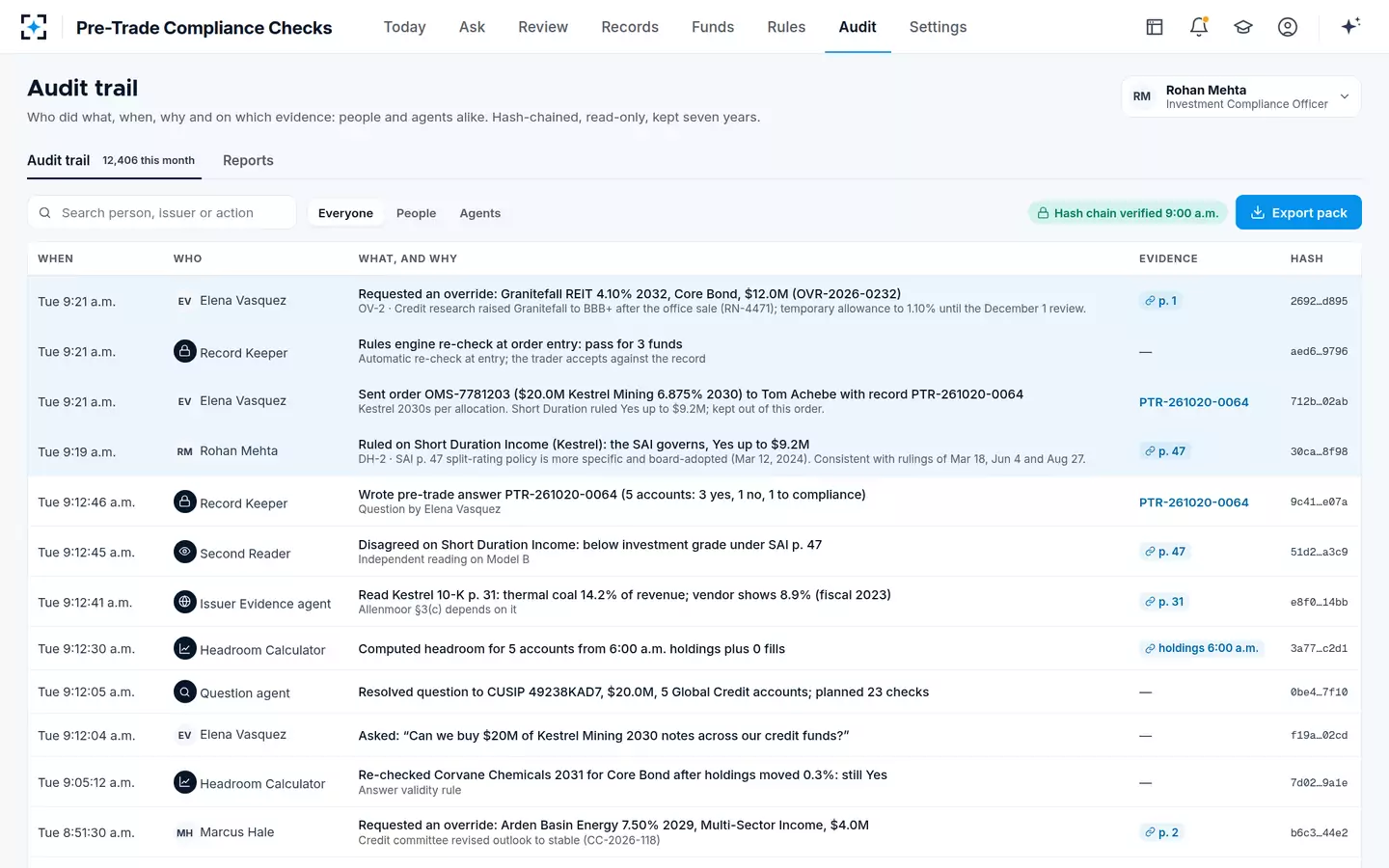Click the Issuer Evidence agent globe icon

click(185, 602)
